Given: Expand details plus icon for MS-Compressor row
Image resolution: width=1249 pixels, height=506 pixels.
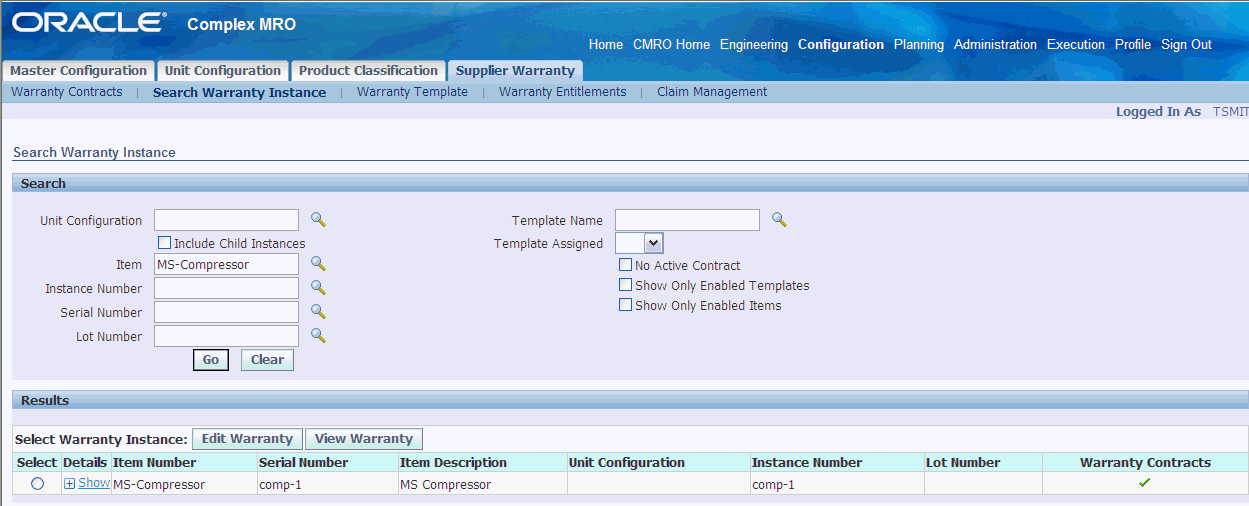Looking at the screenshot, I should (x=70, y=483).
